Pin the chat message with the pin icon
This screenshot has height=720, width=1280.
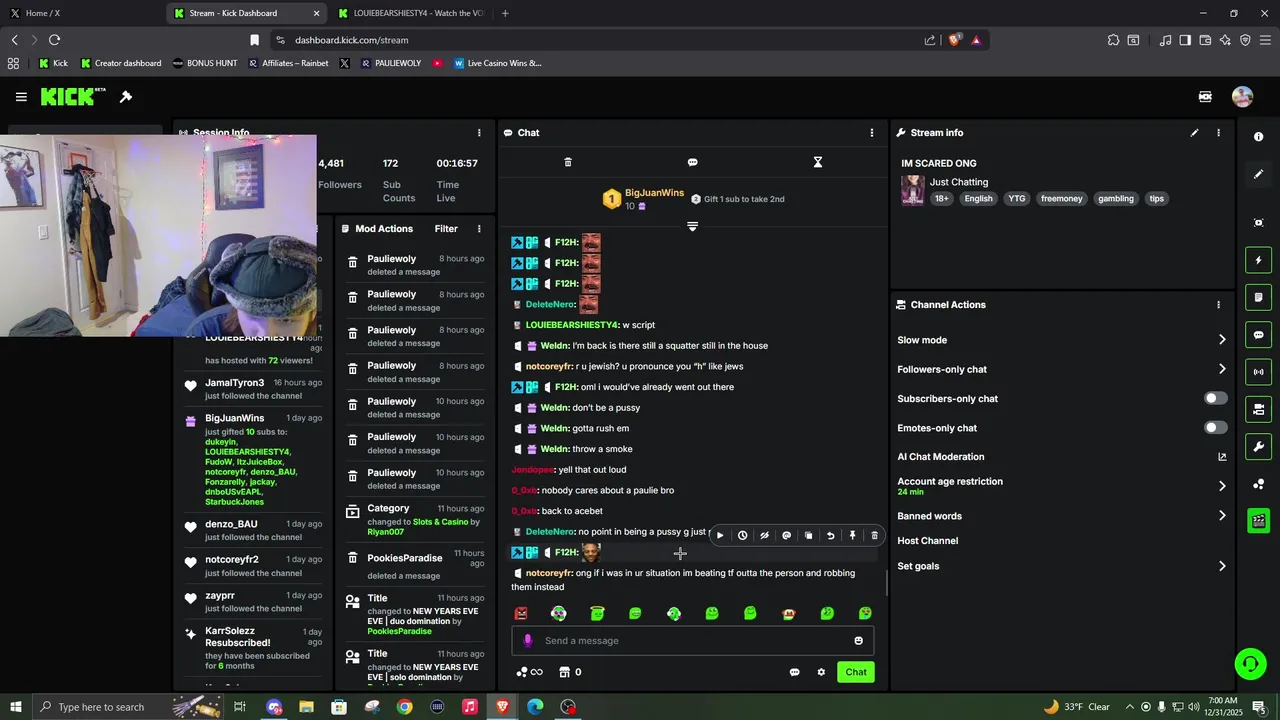(852, 536)
